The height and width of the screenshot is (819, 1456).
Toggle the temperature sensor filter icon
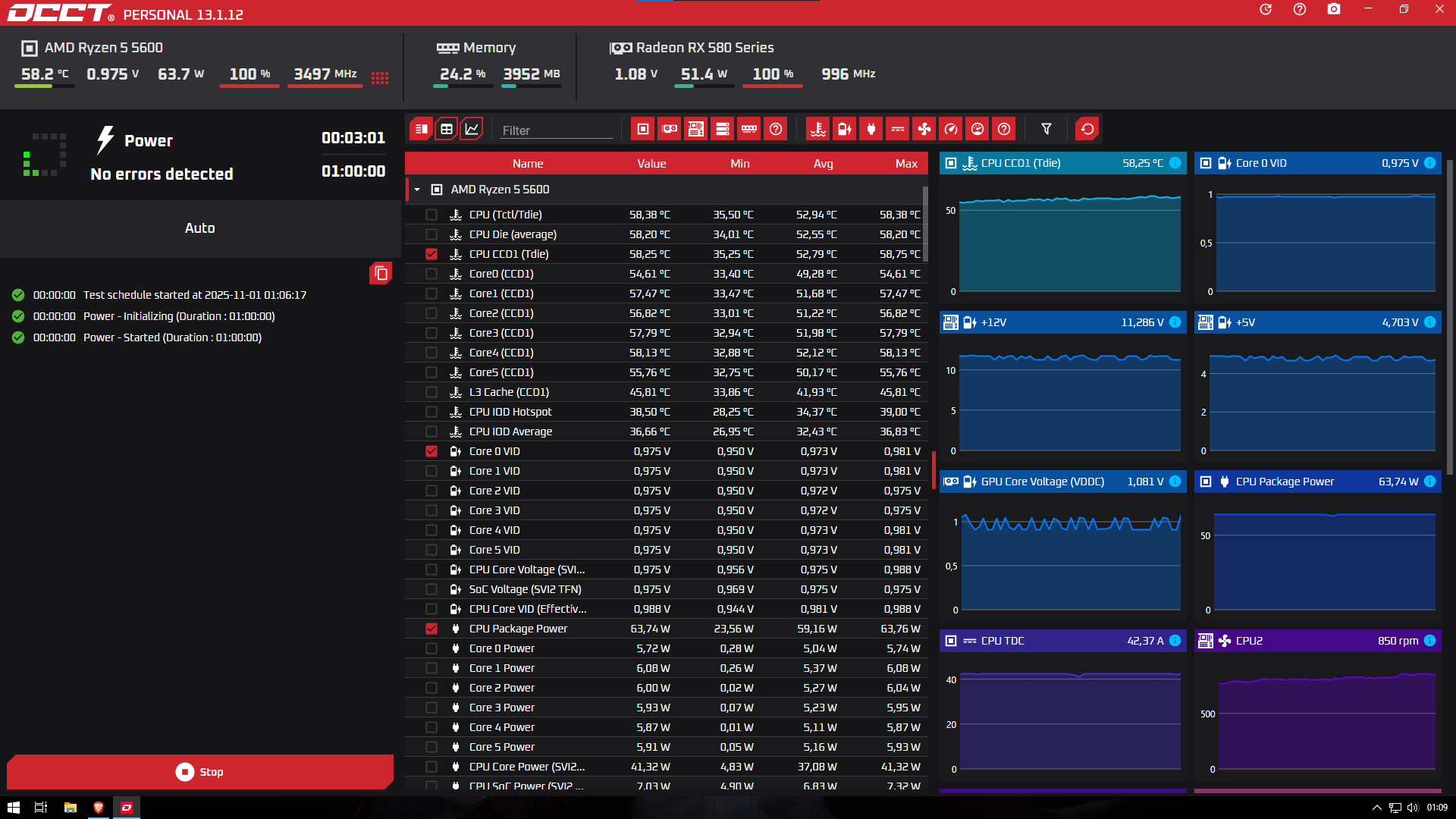(818, 129)
